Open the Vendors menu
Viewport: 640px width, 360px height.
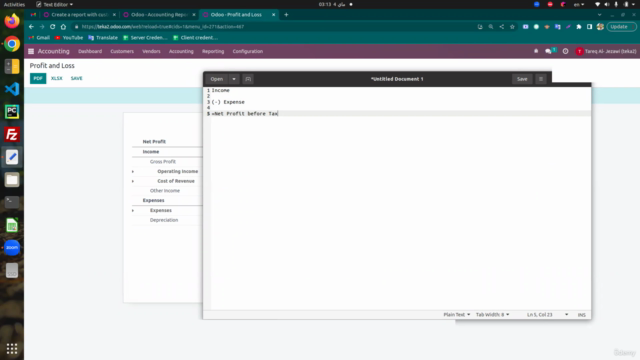tap(151, 51)
